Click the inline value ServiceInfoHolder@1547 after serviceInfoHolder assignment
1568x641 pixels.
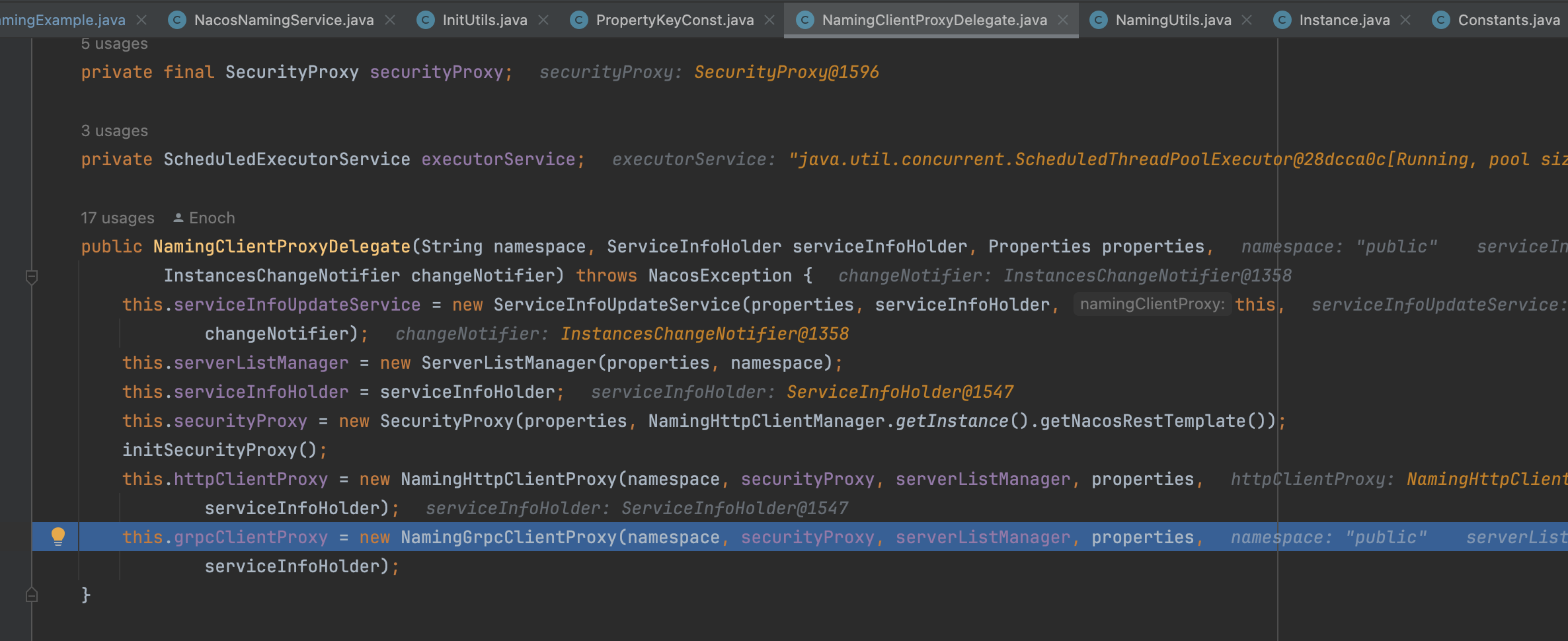900,392
